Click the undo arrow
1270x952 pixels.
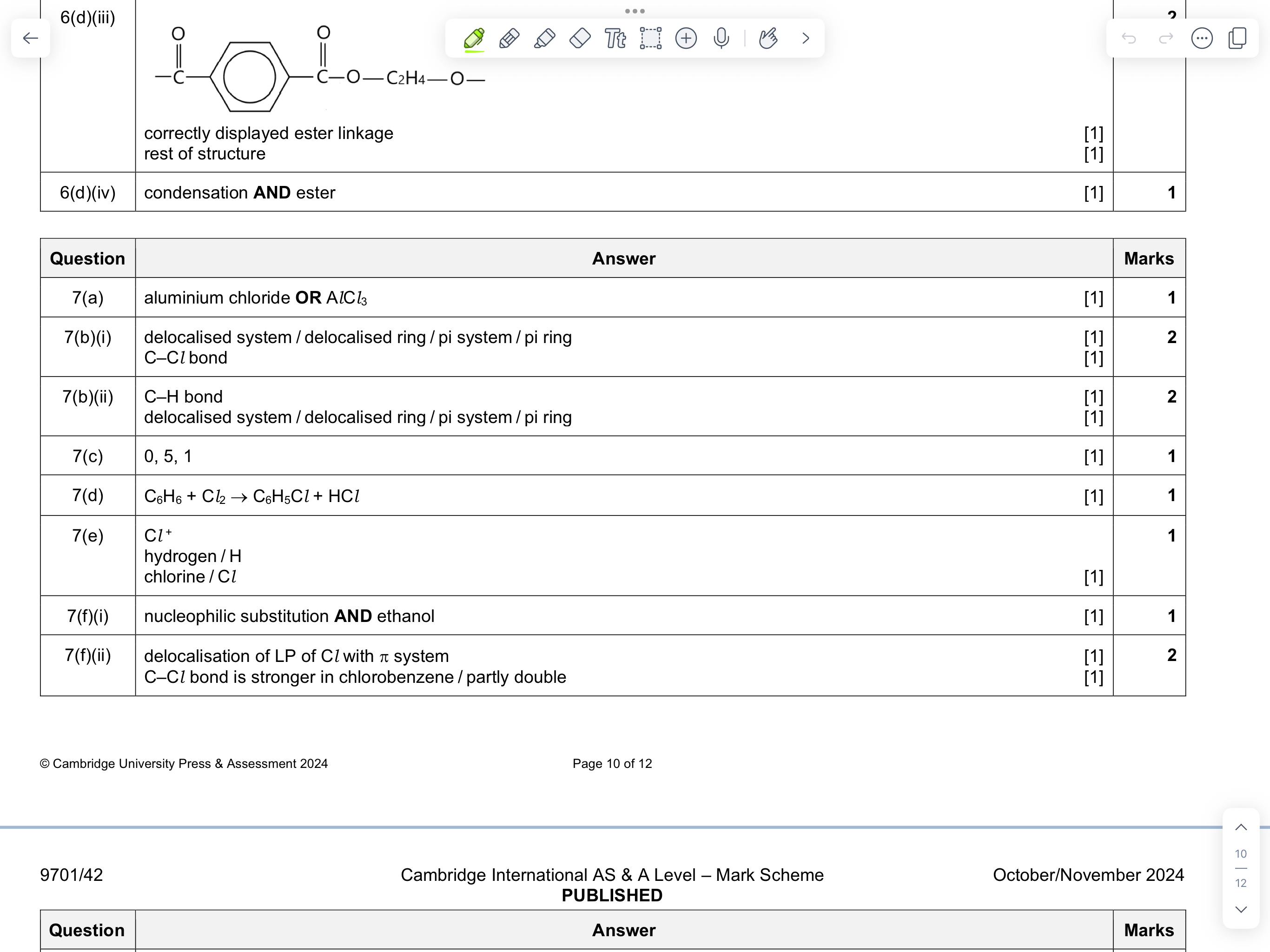[1129, 39]
